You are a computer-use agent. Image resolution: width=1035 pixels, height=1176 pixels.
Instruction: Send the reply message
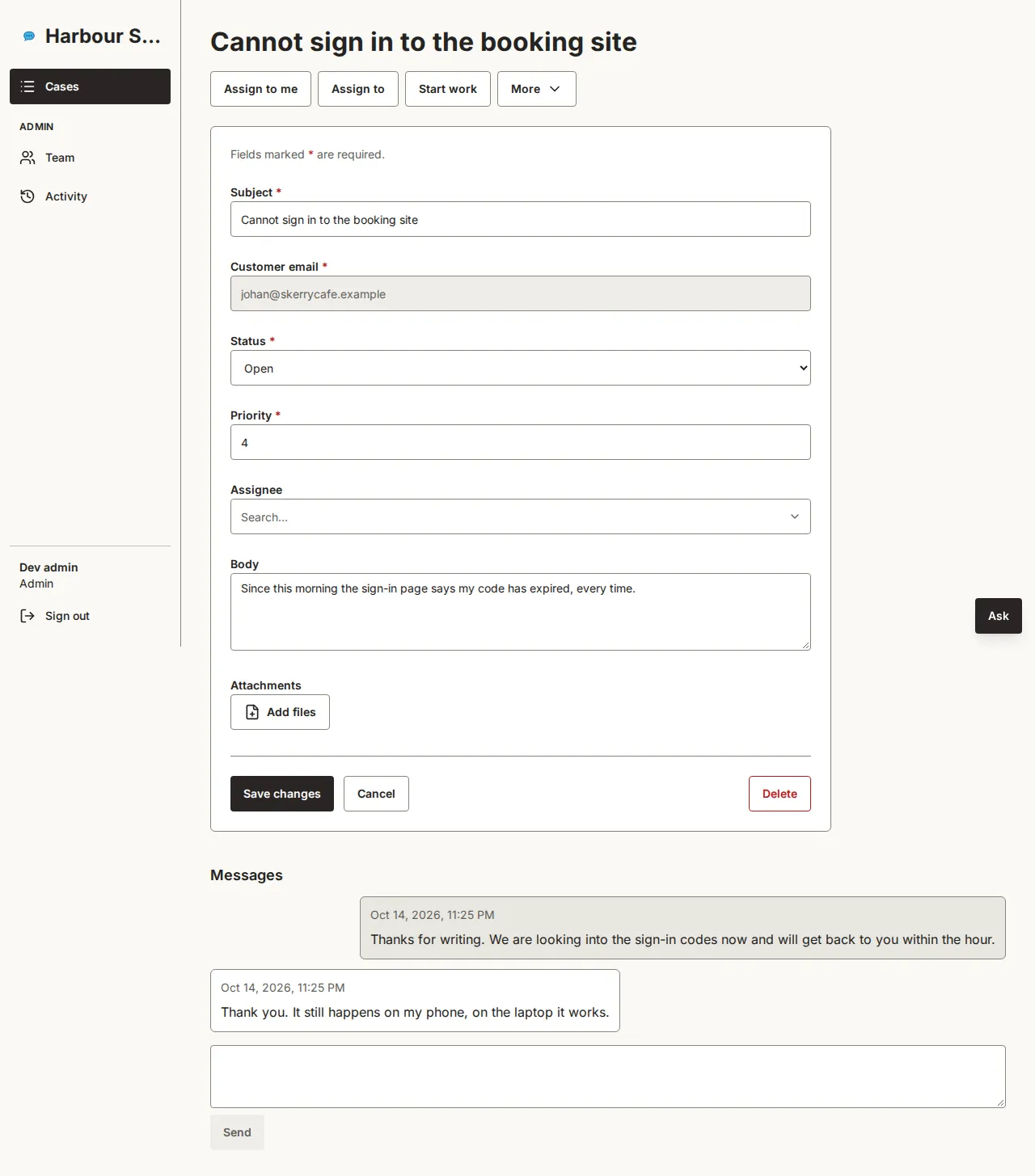(237, 1132)
